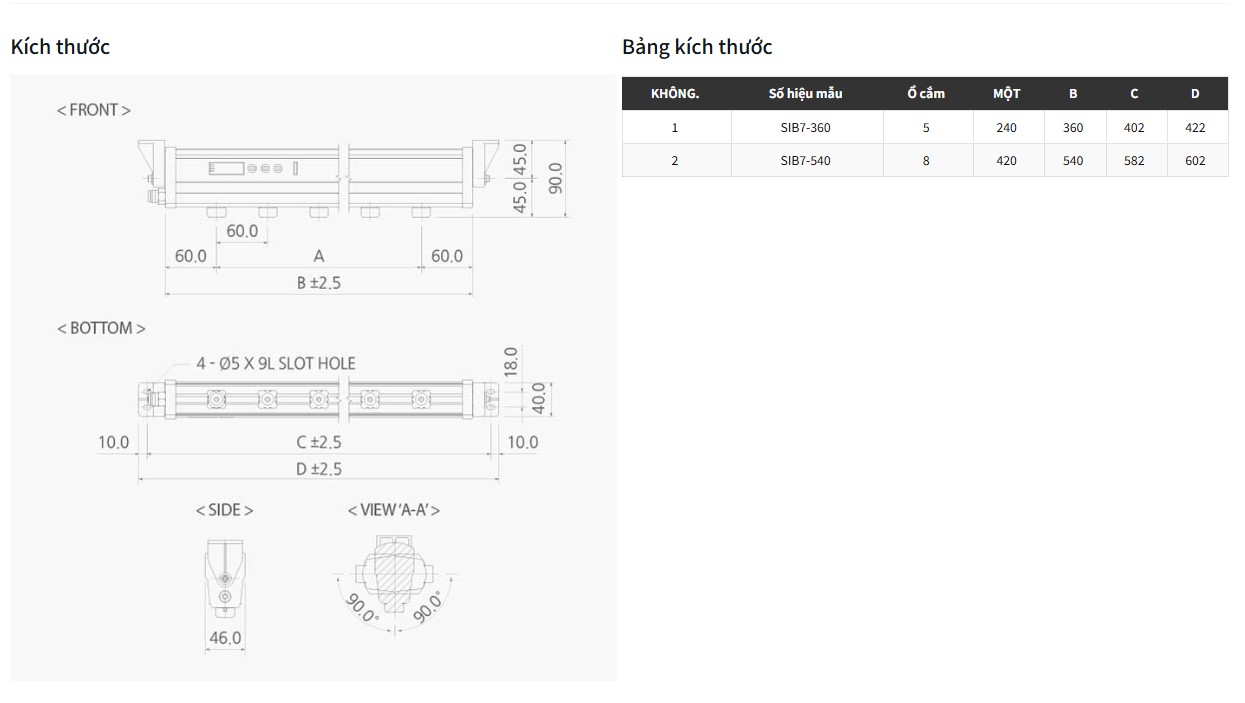Click value 602 in column D
The height and width of the screenshot is (703, 1245).
1195,160
